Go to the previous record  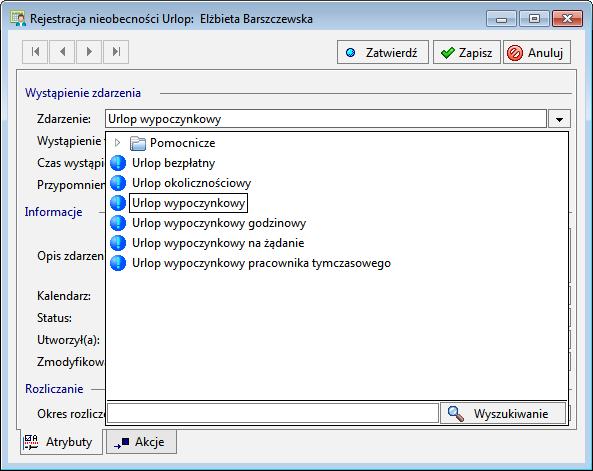(x=62, y=52)
